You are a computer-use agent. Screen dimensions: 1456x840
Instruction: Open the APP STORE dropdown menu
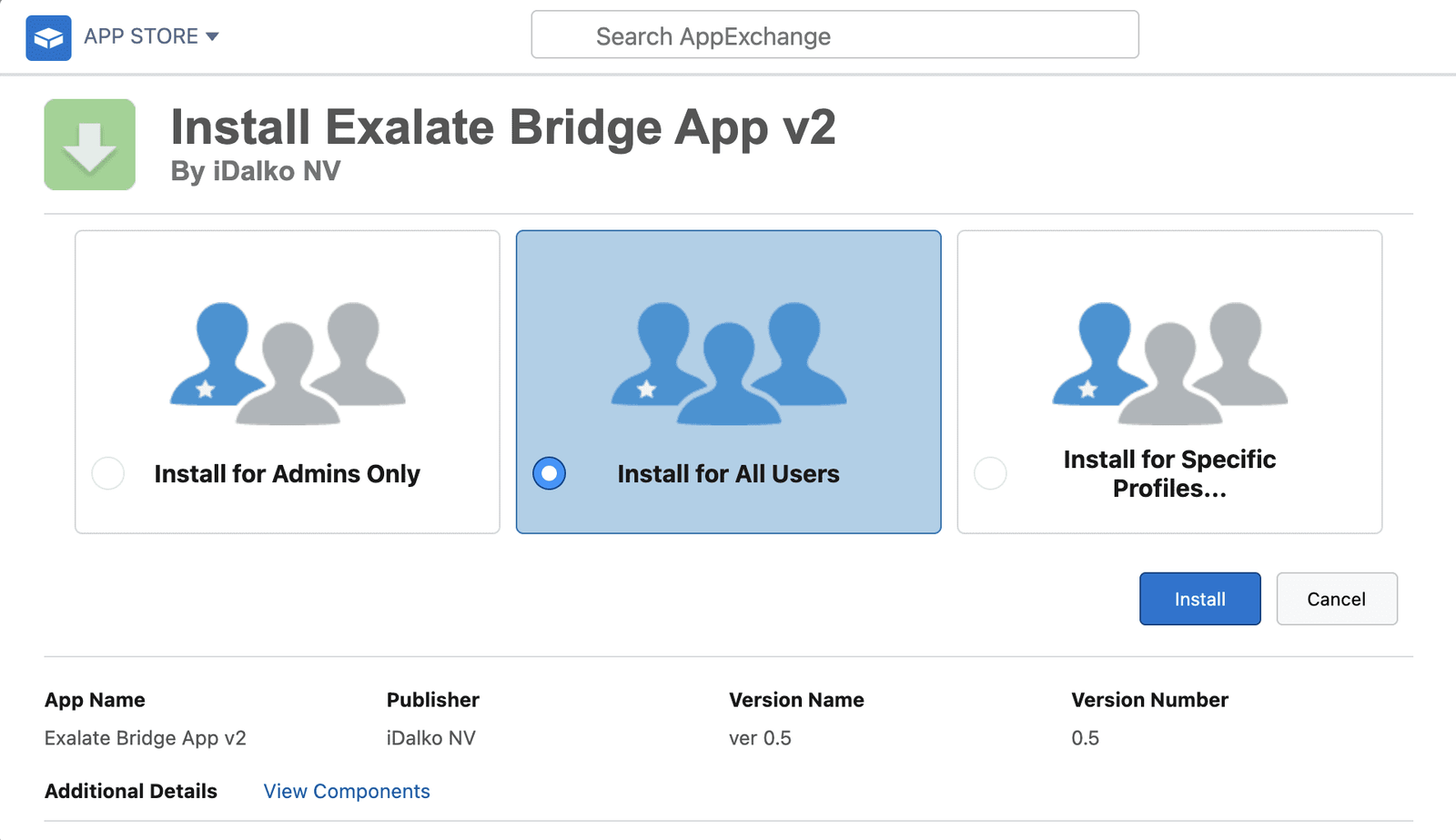(213, 37)
